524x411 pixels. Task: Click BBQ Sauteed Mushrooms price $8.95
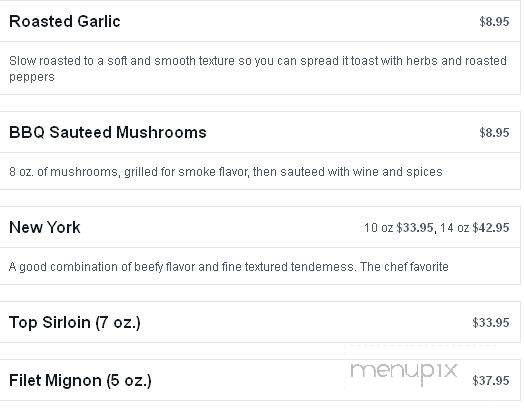[494, 133]
